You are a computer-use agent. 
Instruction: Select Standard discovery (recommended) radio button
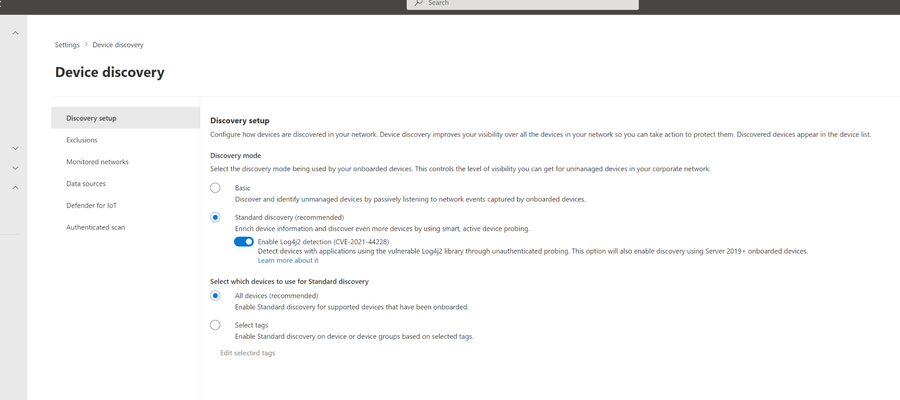point(215,218)
